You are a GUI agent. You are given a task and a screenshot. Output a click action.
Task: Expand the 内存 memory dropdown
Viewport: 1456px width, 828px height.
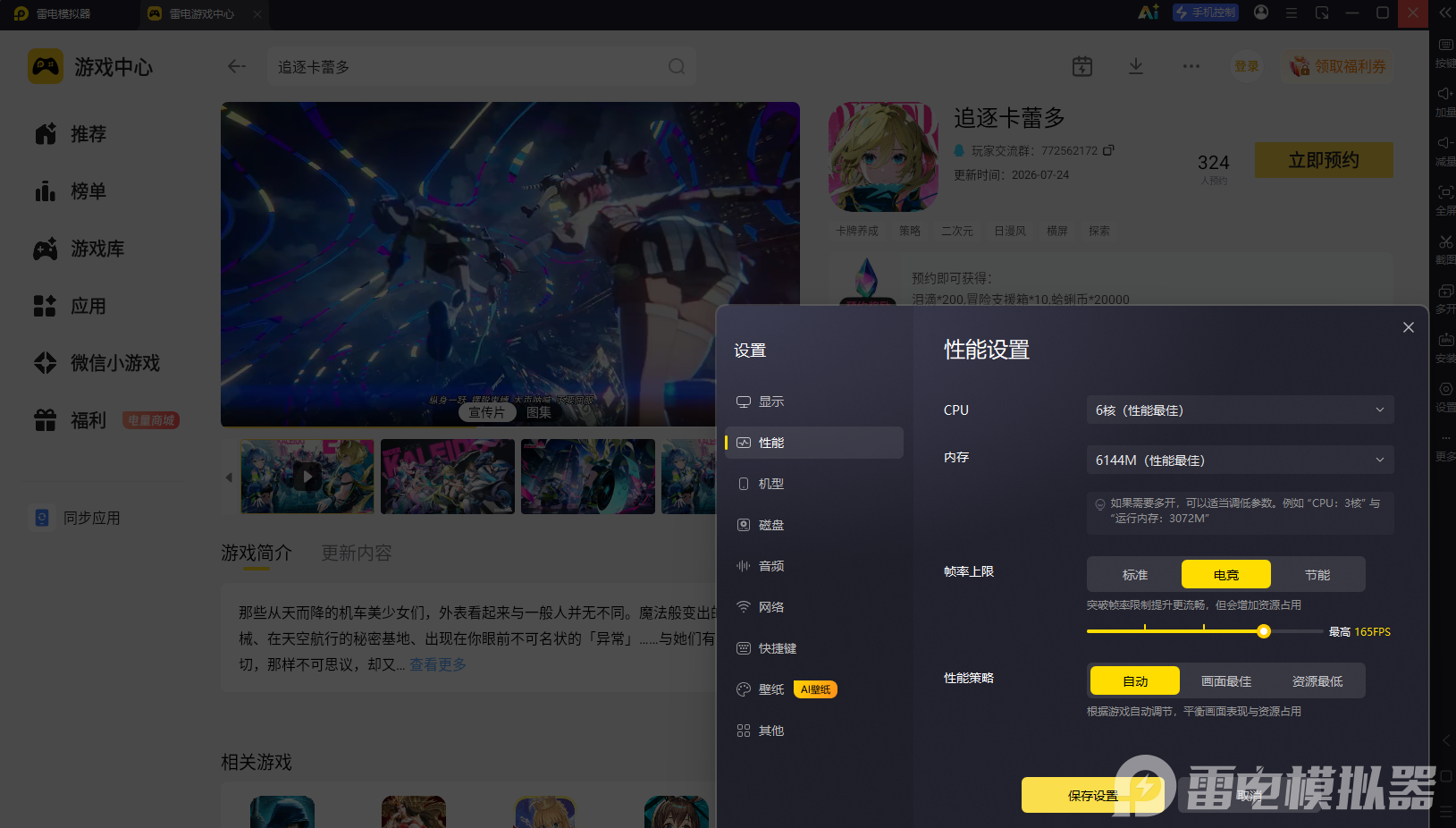[1240, 460]
